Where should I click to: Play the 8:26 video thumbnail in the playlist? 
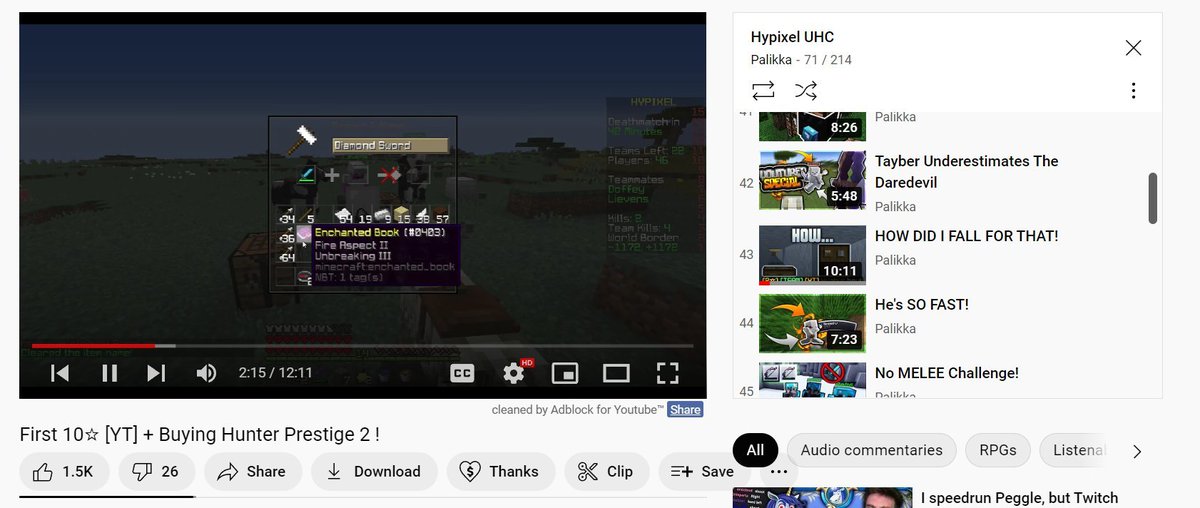coord(811,126)
